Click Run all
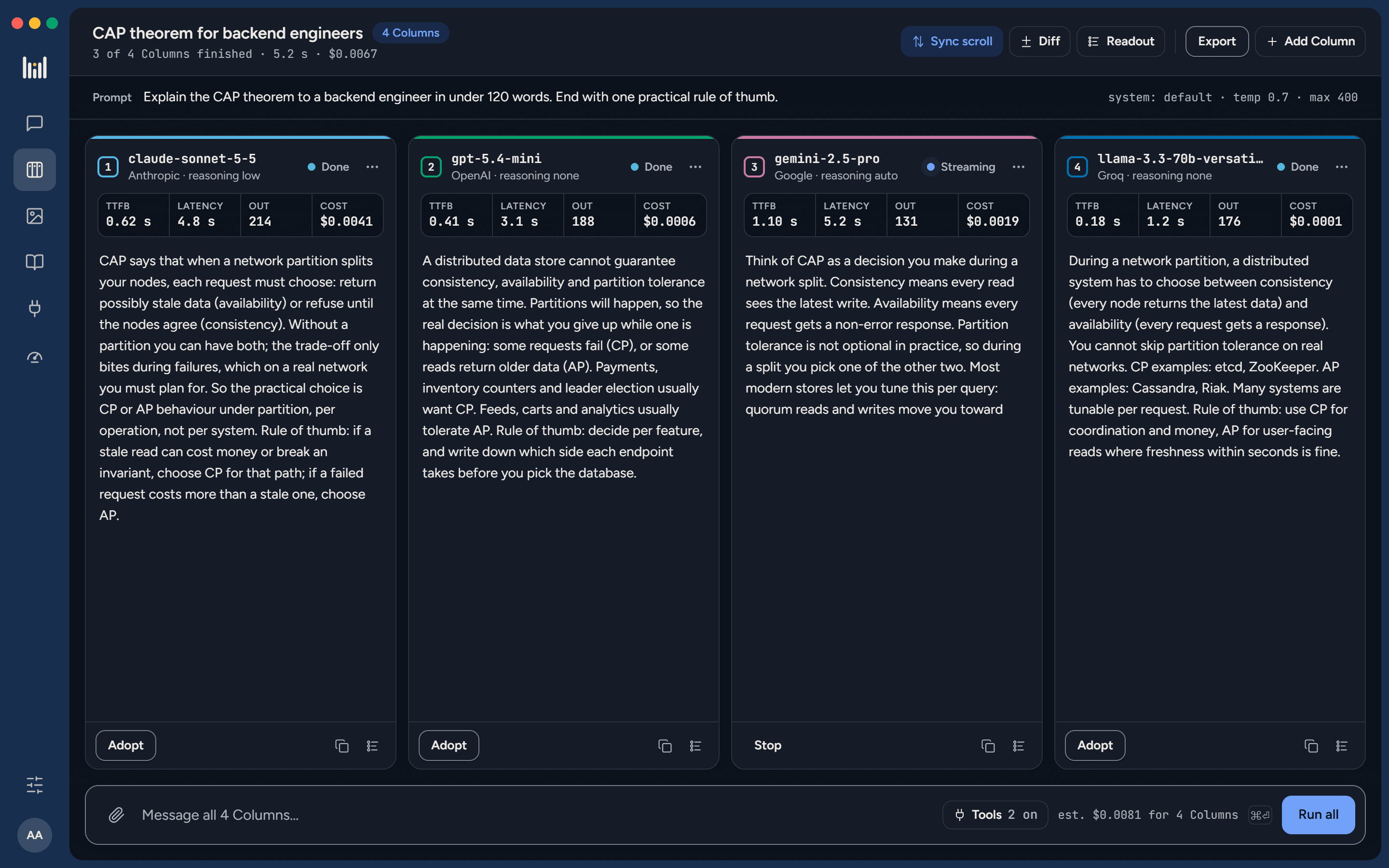Image resolution: width=1389 pixels, height=868 pixels. click(1319, 814)
